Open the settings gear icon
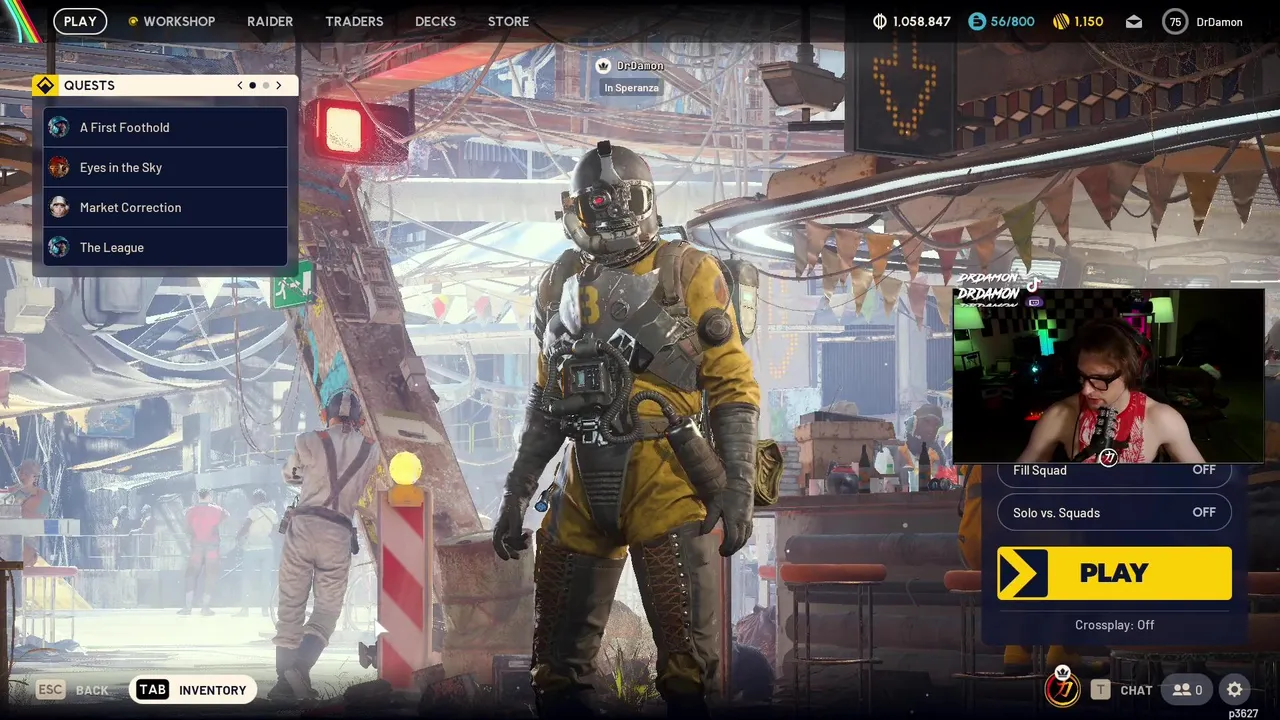Screen dimensions: 1280x720 [x=1235, y=690]
